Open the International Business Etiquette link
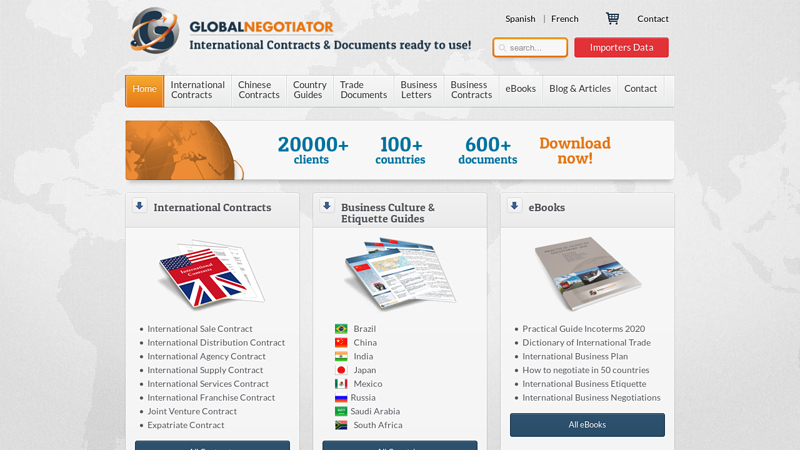The width and height of the screenshot is (800, 450). tap(584, 384)
